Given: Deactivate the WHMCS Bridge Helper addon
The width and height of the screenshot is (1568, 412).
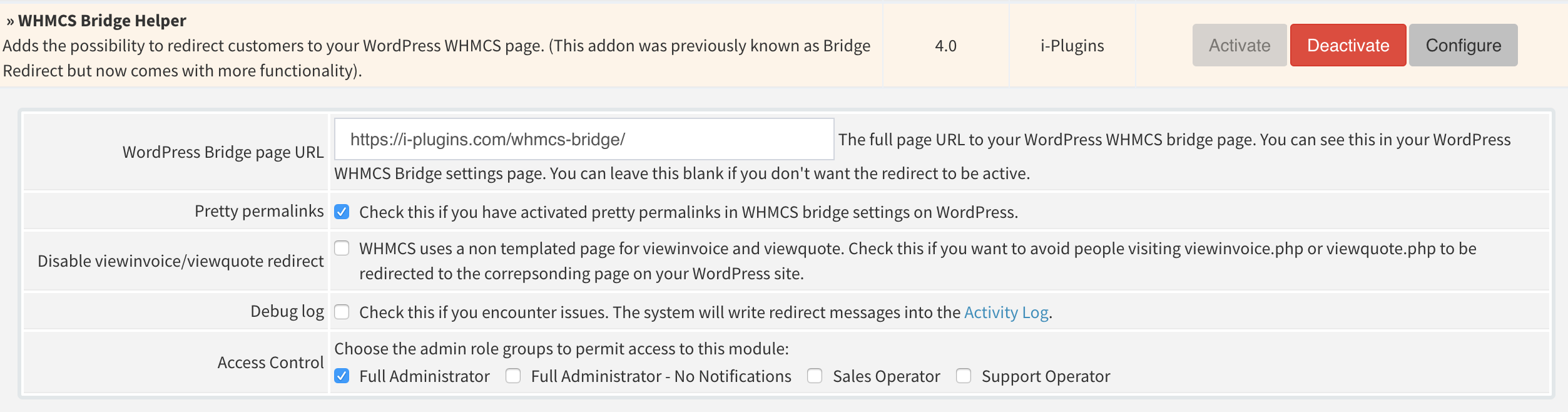Looking at the screenshot, I should point(1348,45).
